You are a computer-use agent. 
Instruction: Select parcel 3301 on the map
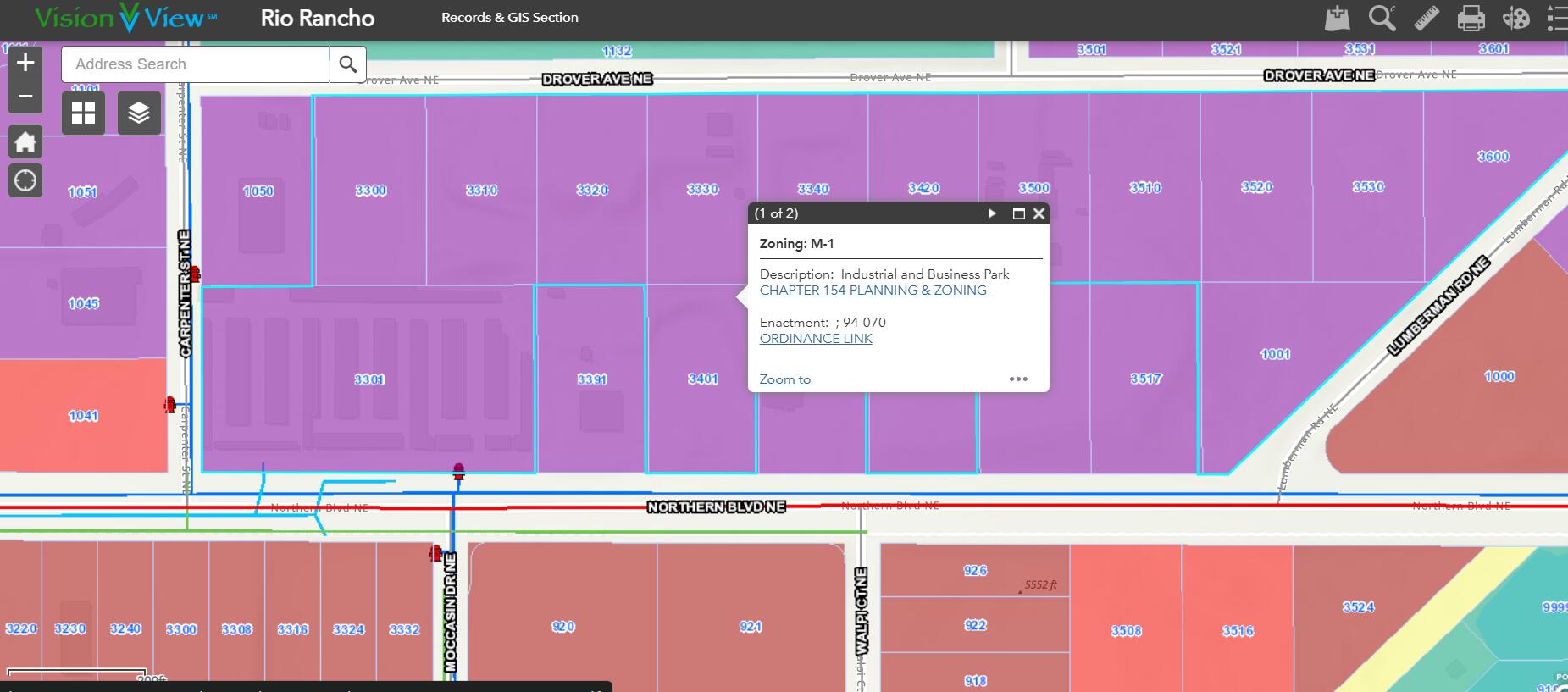click(369, 379)
